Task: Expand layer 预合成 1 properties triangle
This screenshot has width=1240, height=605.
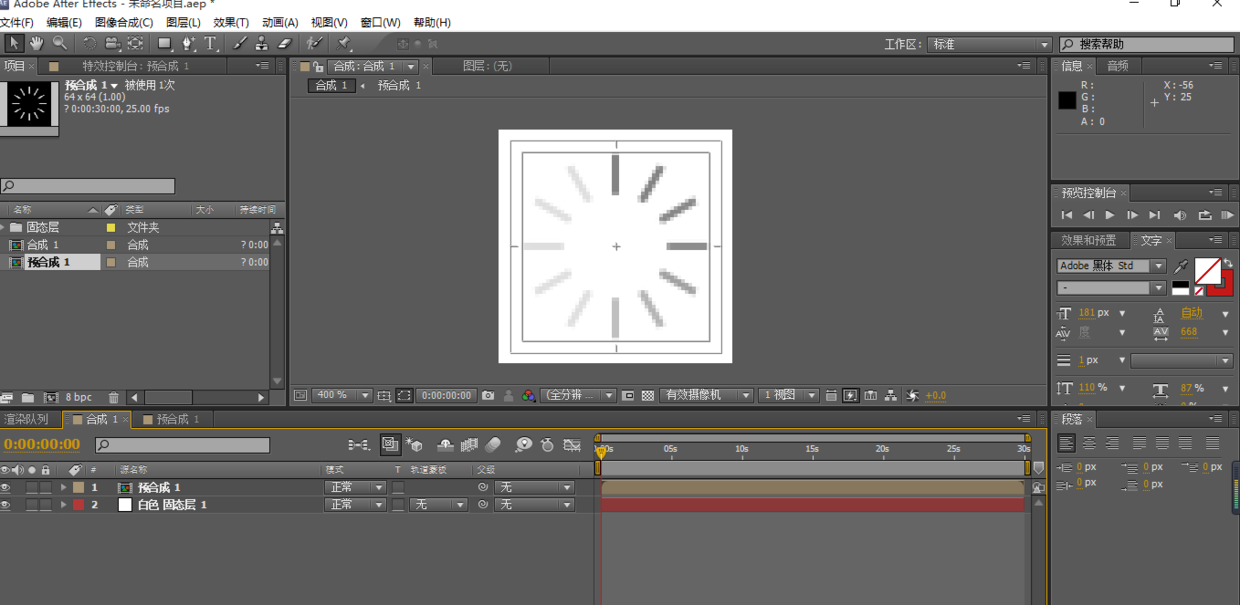Action: [x=64, y=488]
